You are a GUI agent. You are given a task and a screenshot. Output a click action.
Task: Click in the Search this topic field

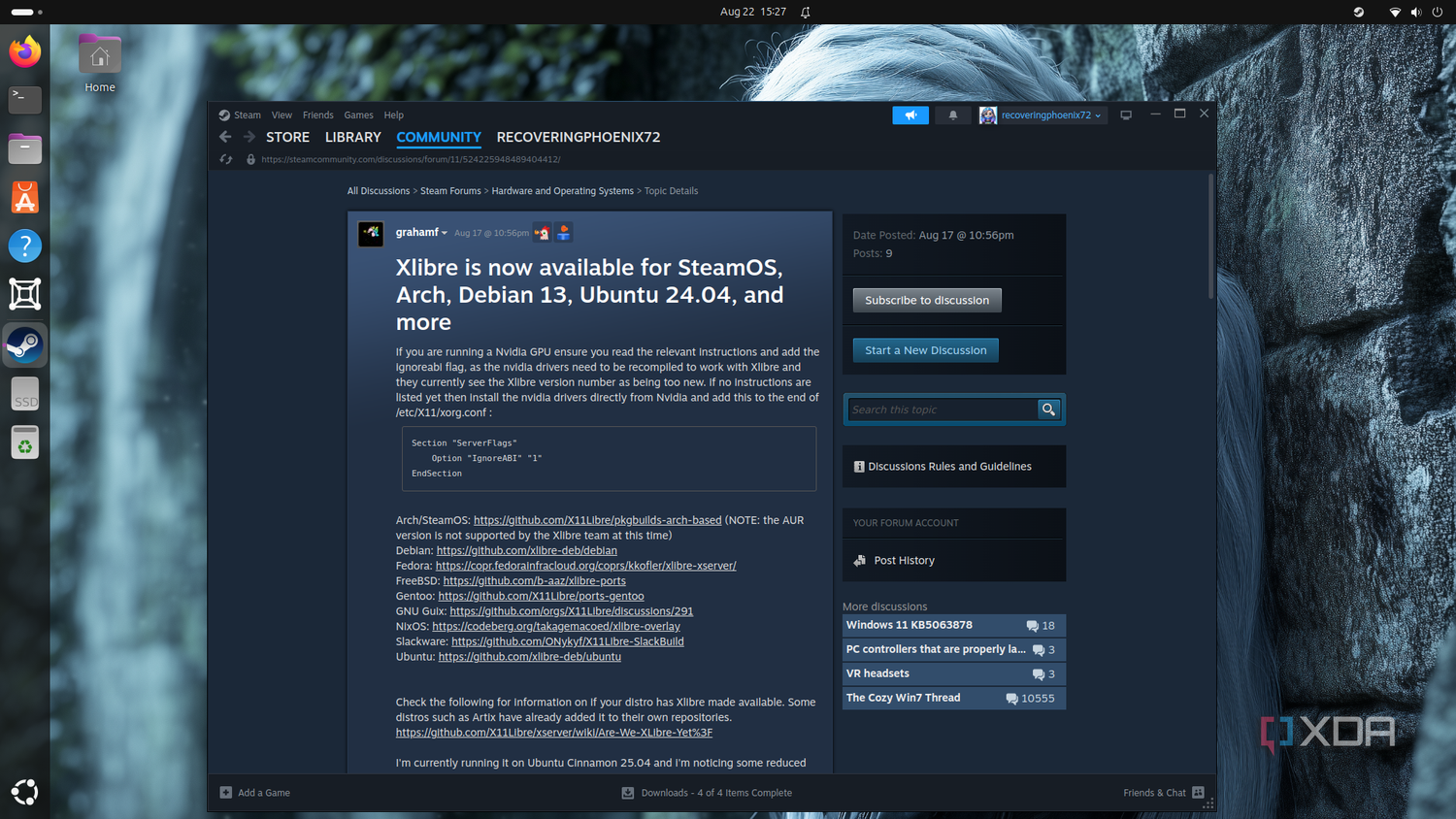943,409
